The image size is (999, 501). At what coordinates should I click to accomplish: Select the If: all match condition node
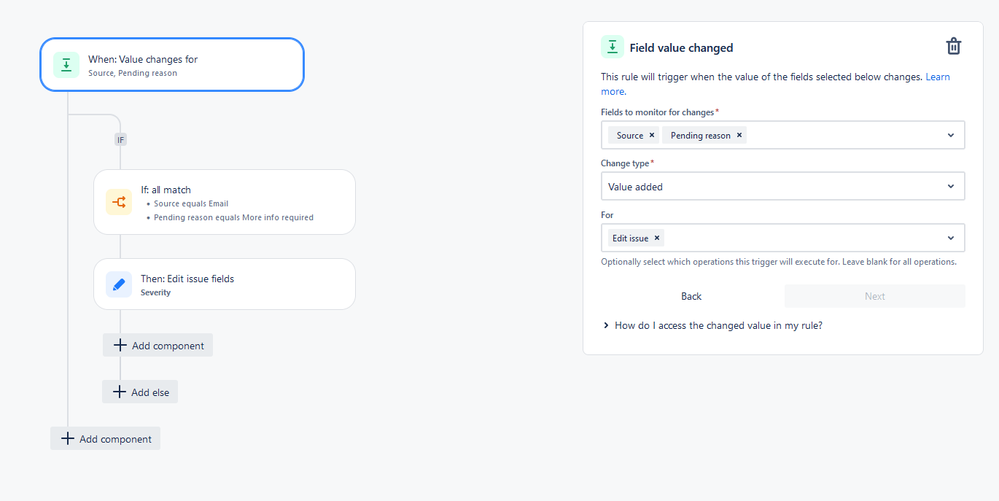[224, 202]
